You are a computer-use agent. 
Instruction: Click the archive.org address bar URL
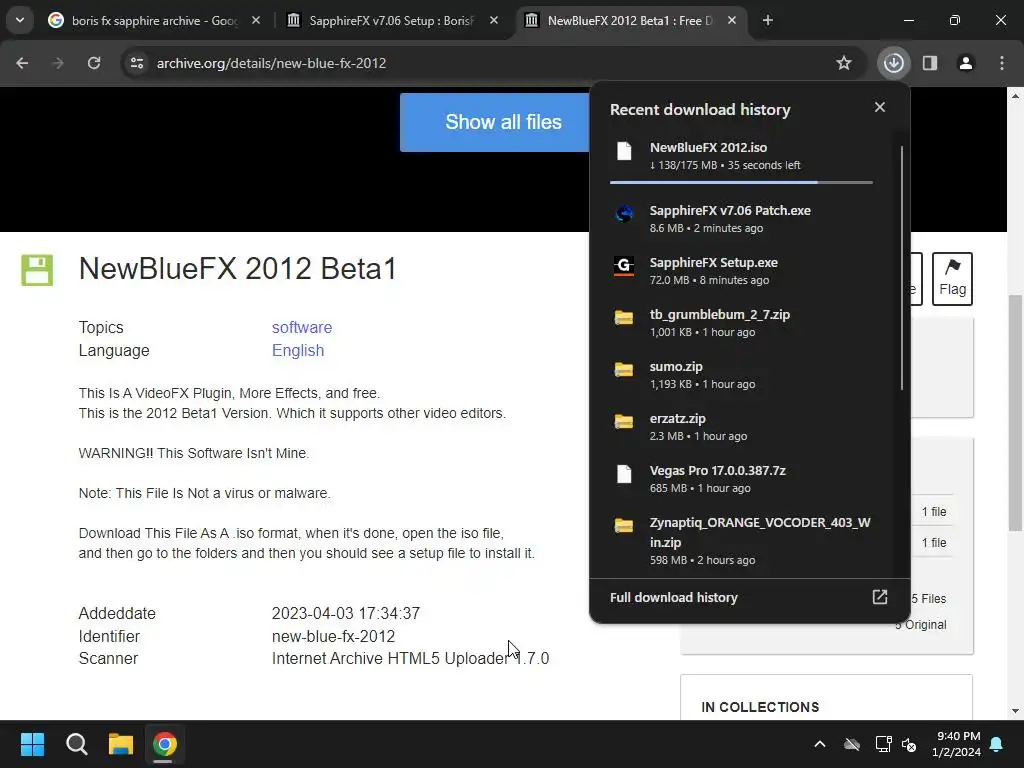coord(271,63)
